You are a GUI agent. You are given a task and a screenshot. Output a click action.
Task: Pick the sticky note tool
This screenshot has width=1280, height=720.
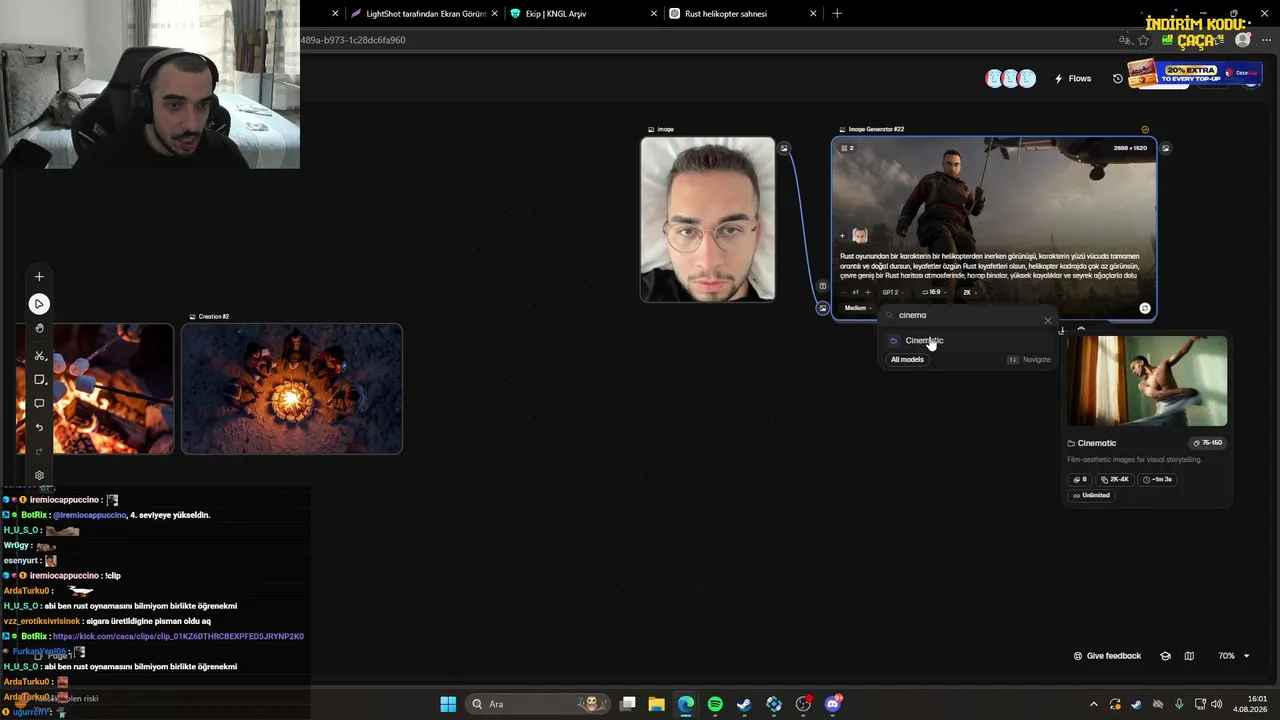coord(39,380)
